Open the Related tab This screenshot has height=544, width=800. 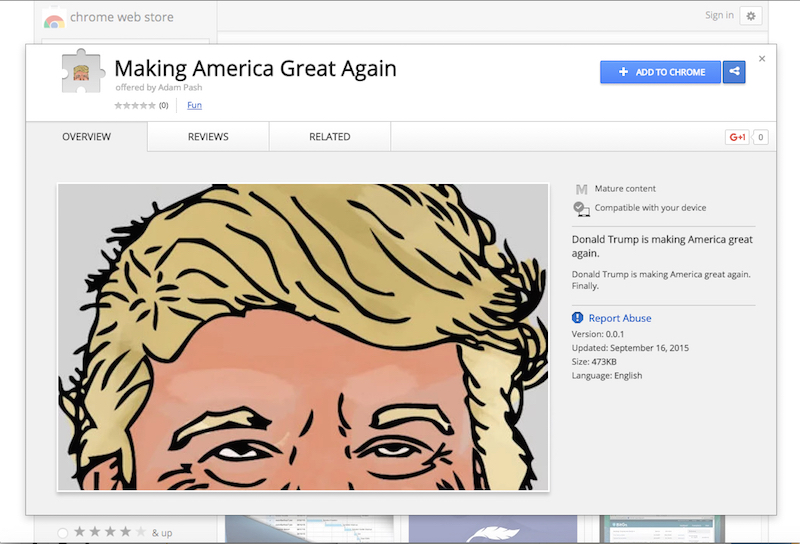(330, 137)
